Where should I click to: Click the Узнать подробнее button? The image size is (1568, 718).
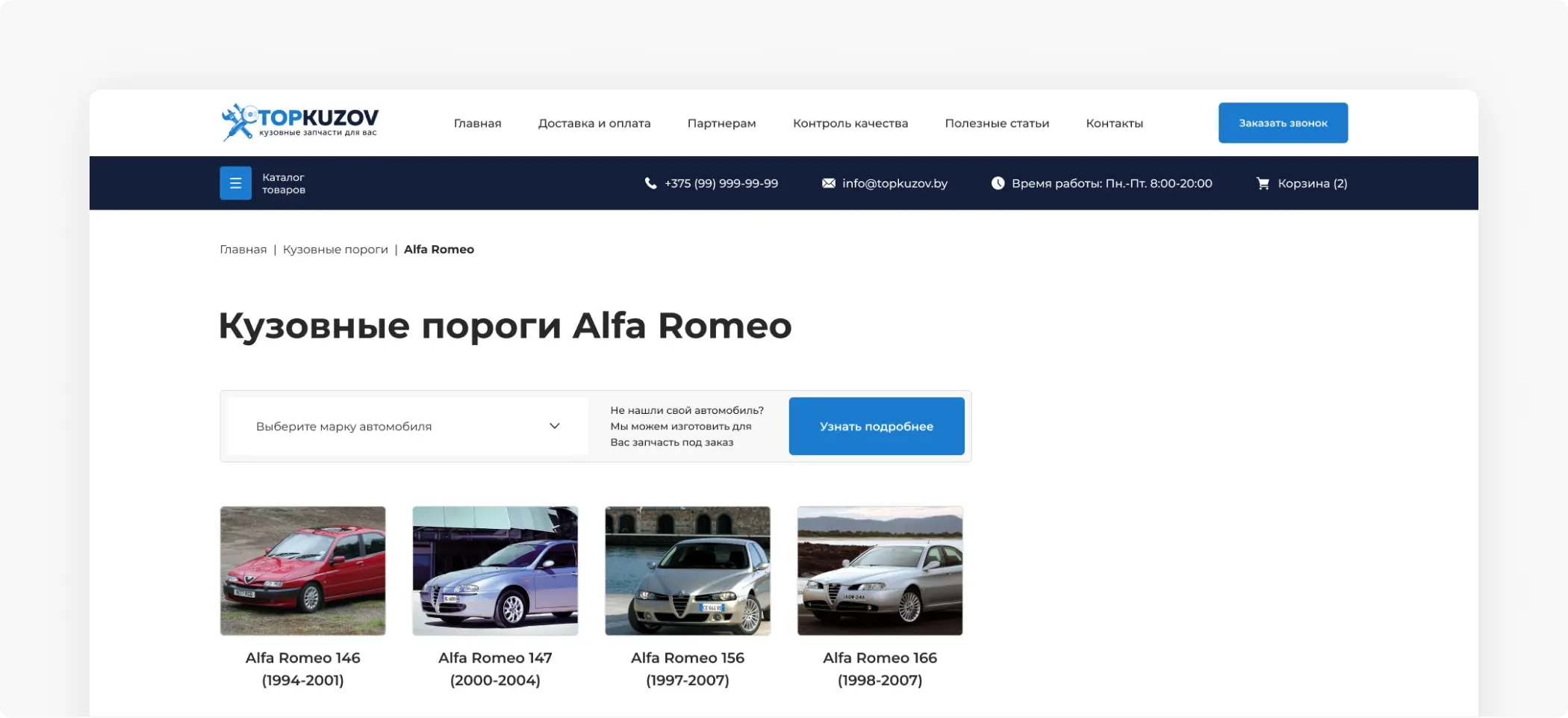[x=876, y=426]
